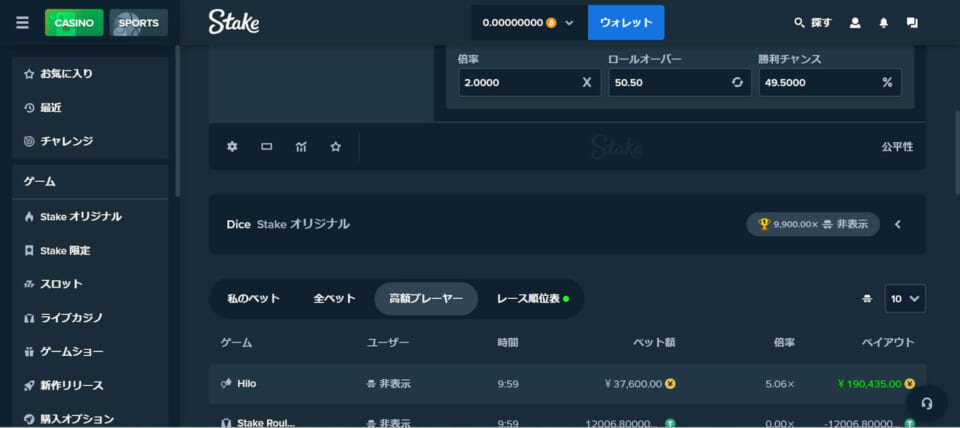The height and width of the screenshot is (428, 960).
Task: Open the notifications bell
Action: (x=883, y=23)
